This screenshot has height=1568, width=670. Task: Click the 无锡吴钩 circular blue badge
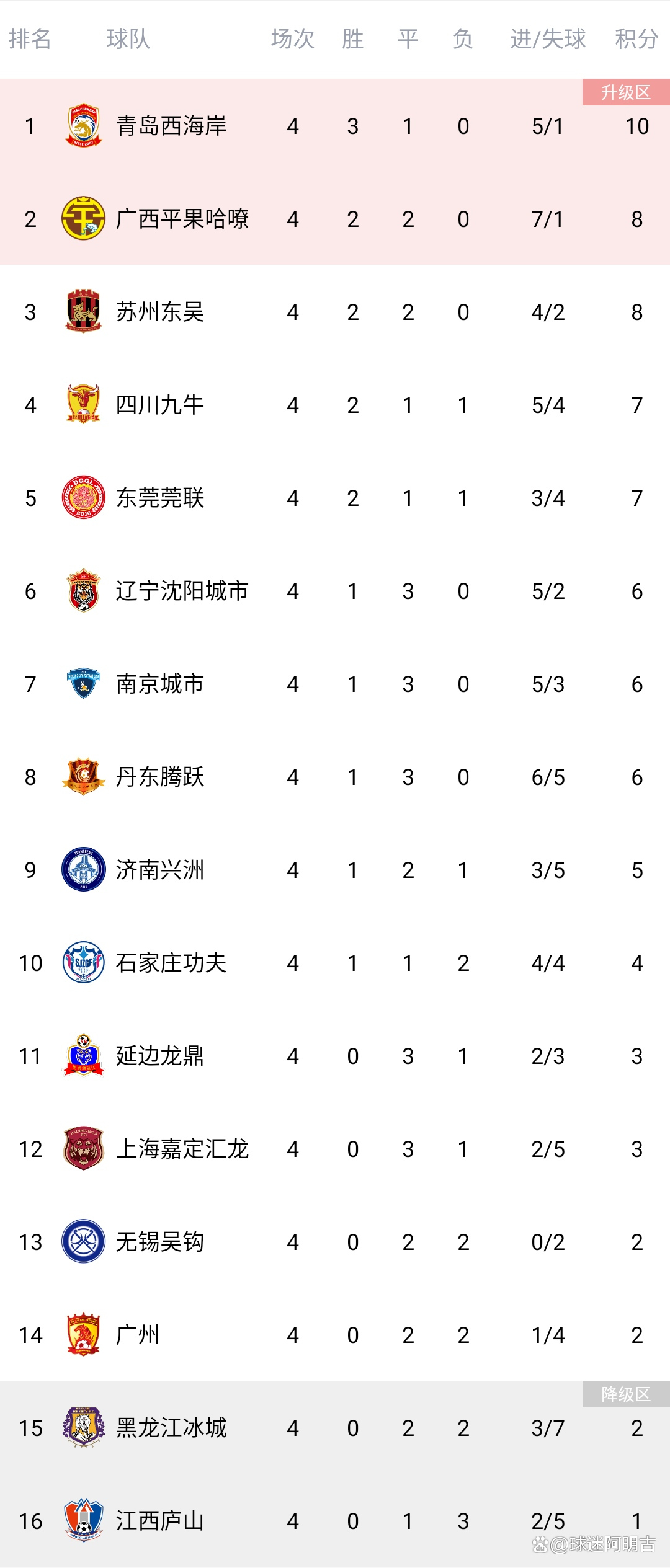83,1241
